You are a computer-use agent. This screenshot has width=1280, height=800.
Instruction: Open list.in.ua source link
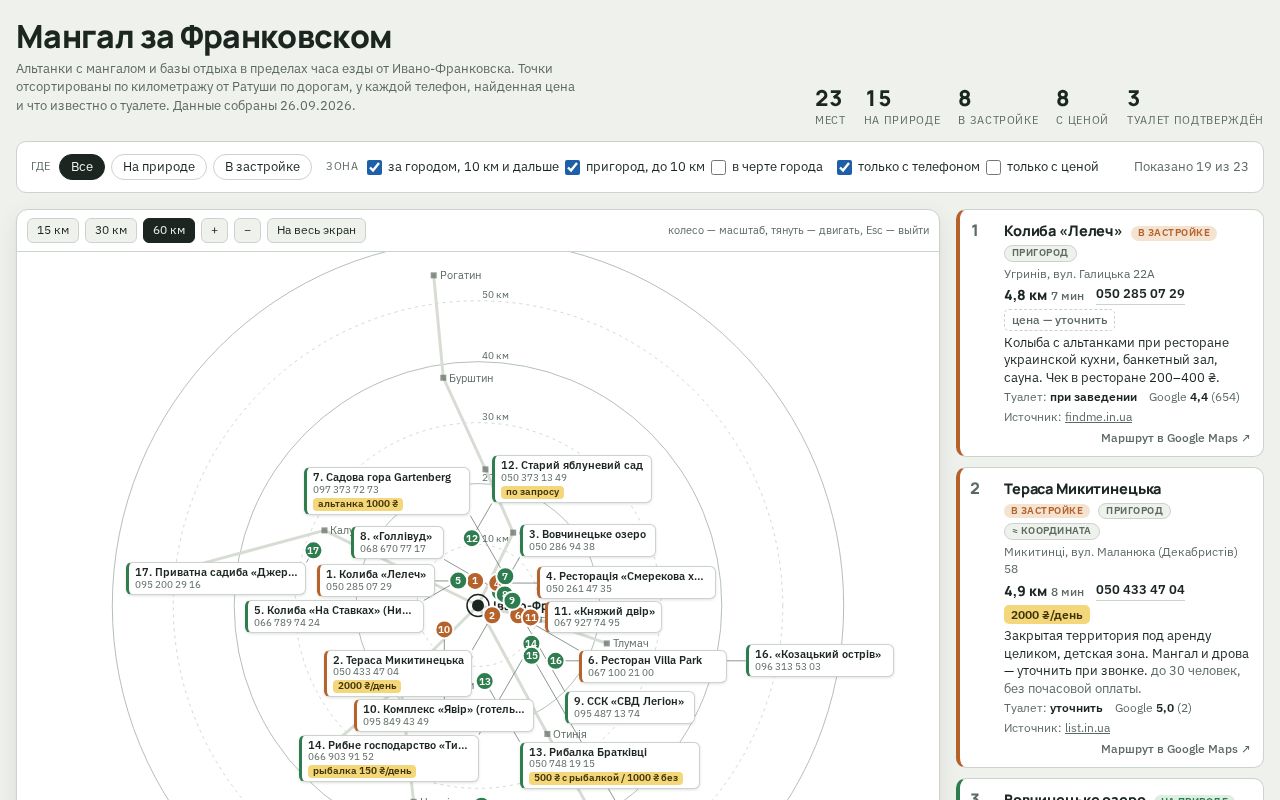coord(1087,728)
